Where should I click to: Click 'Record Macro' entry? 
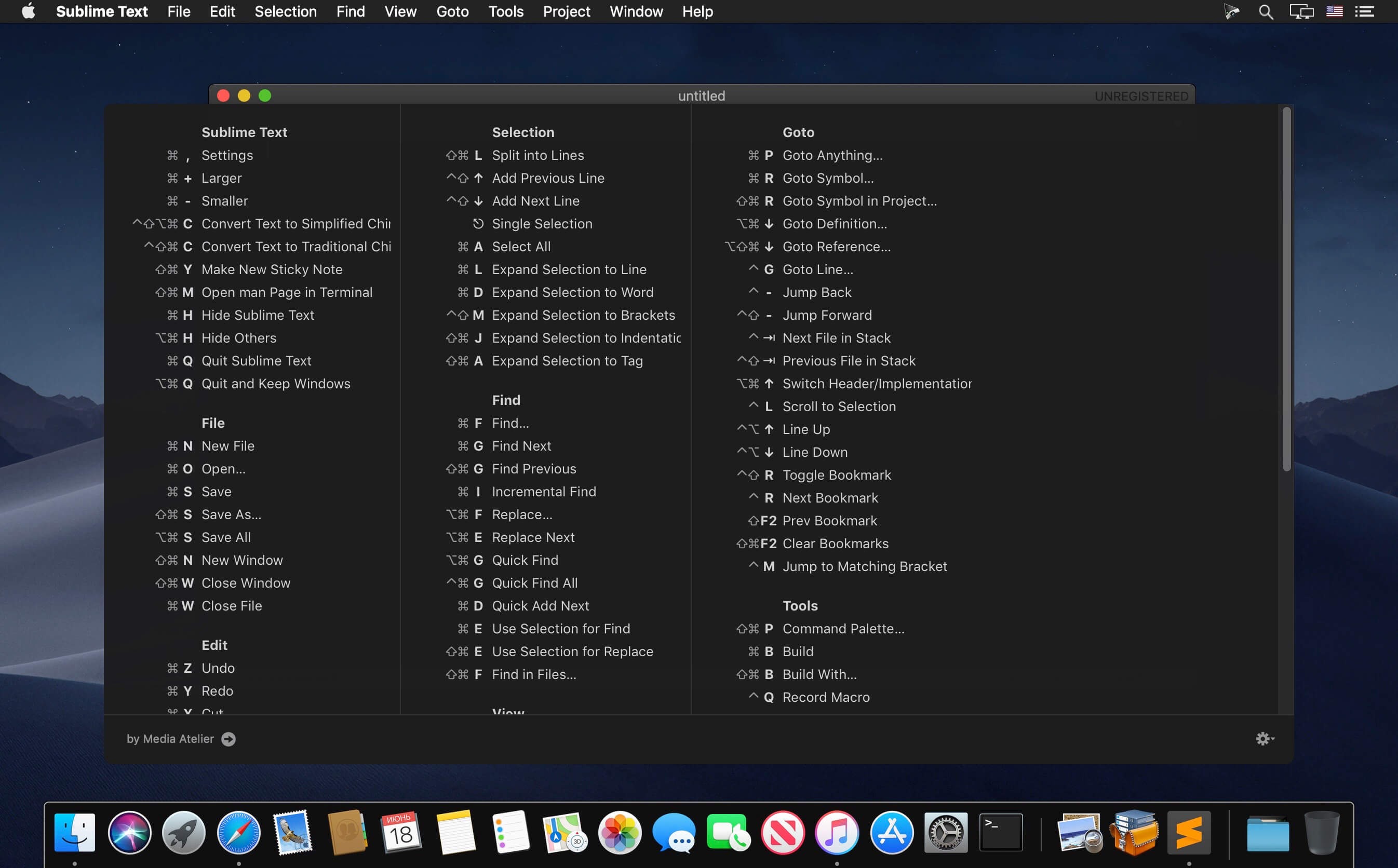point(826,697)
